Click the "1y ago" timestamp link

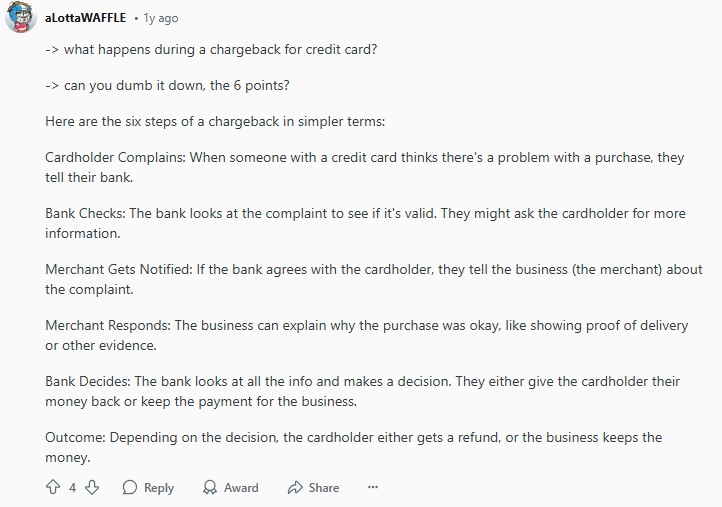pyautogui.click(x=160, y=18)
